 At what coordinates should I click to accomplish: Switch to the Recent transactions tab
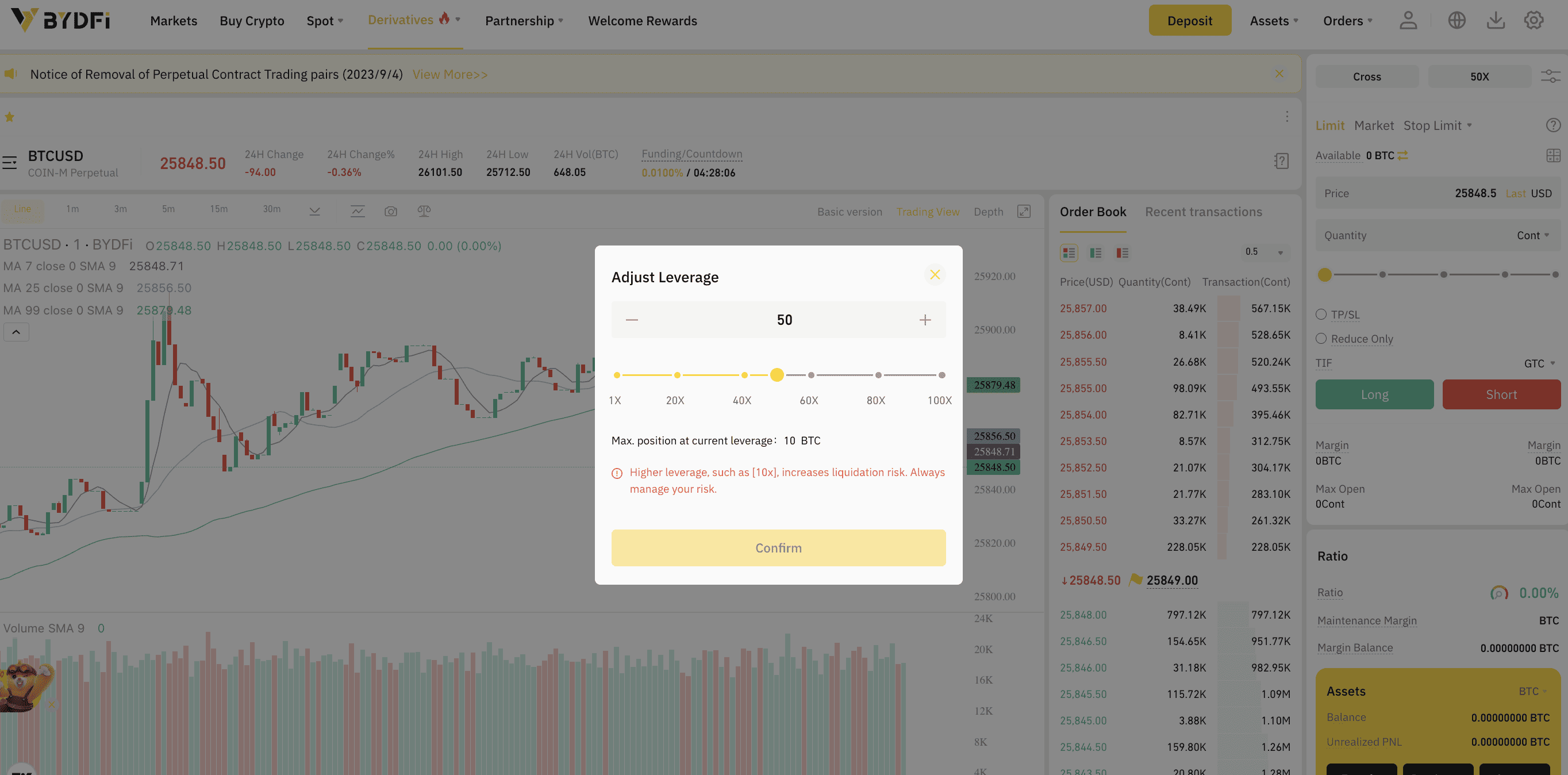click(x=1204, y=212)
